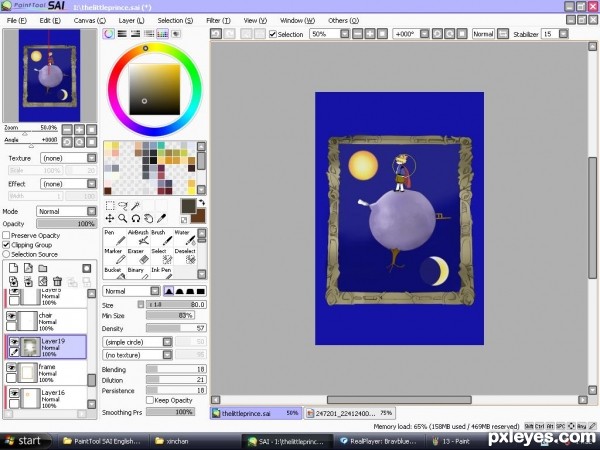Delete the selected layer with trash icon
This screenshot has height=450, width=600.
[x=57, y=282]
